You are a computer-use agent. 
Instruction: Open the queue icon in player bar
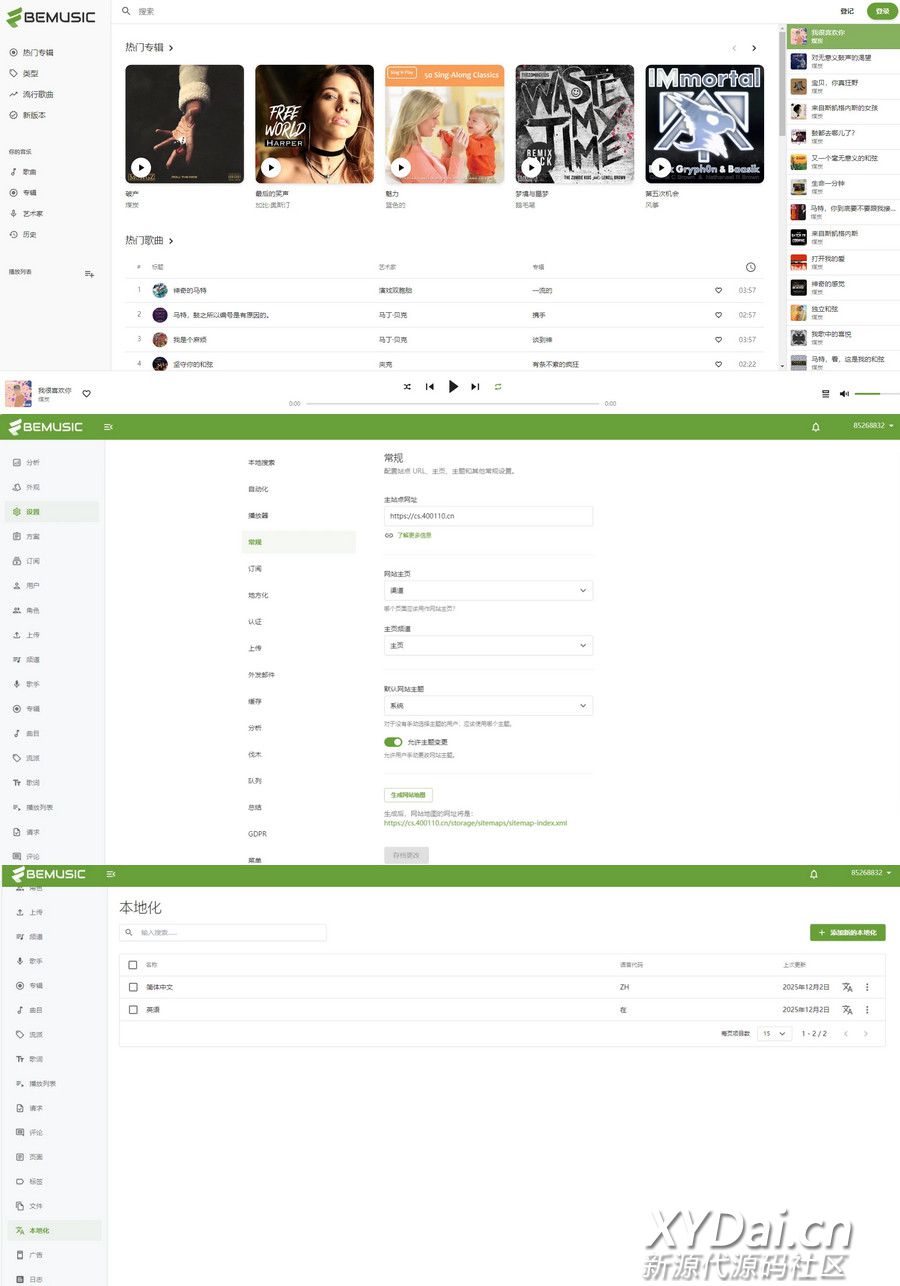click(825, 394)
